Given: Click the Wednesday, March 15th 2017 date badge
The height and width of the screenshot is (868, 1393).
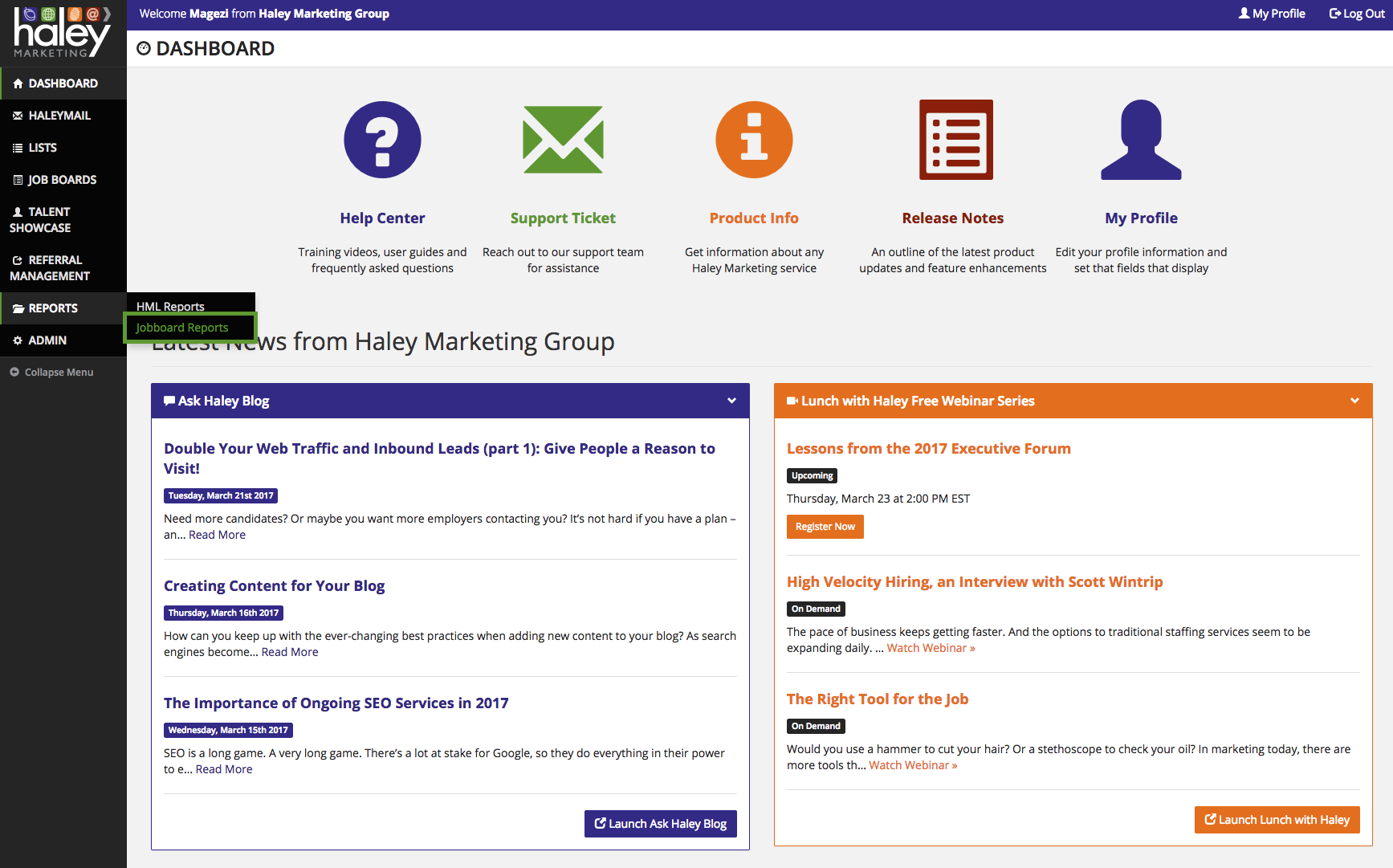Looking at the screenshot, I should point(228,730).
